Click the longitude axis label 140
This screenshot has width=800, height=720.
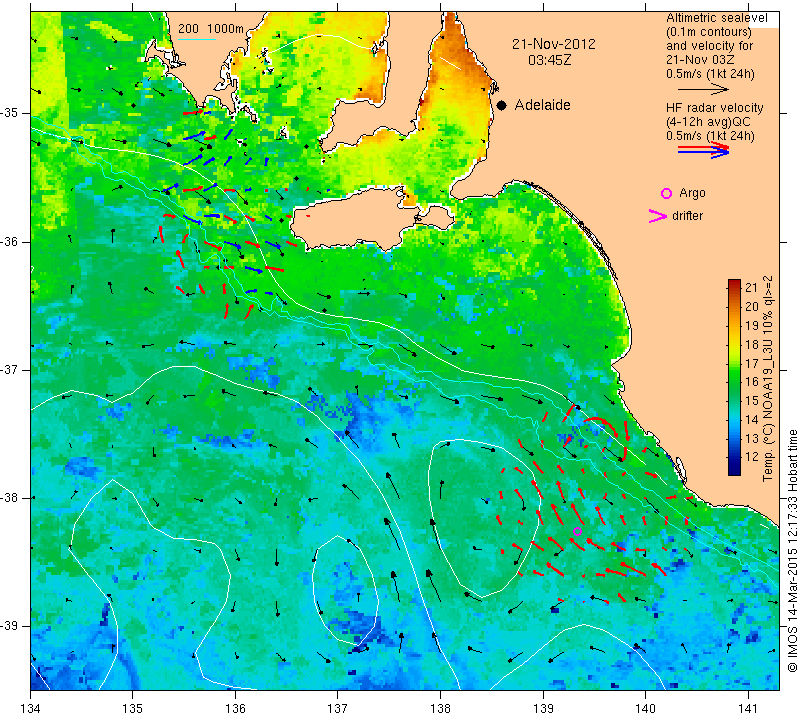pos(645,708)
